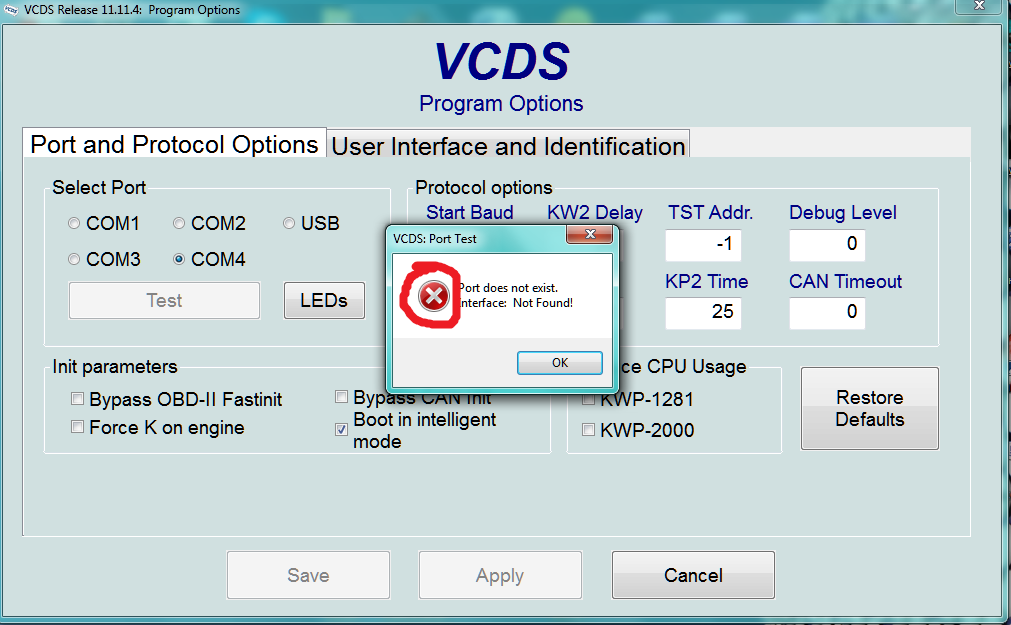Enable KWP-2000 CPU usage checkbox
1011x625 pixels.
(x=588, y=431)
